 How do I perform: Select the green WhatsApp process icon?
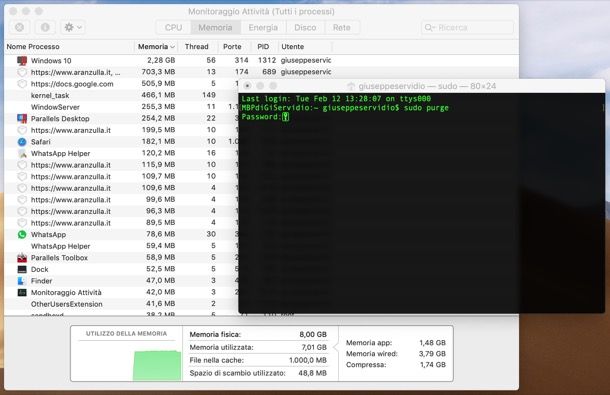(22, 235)
